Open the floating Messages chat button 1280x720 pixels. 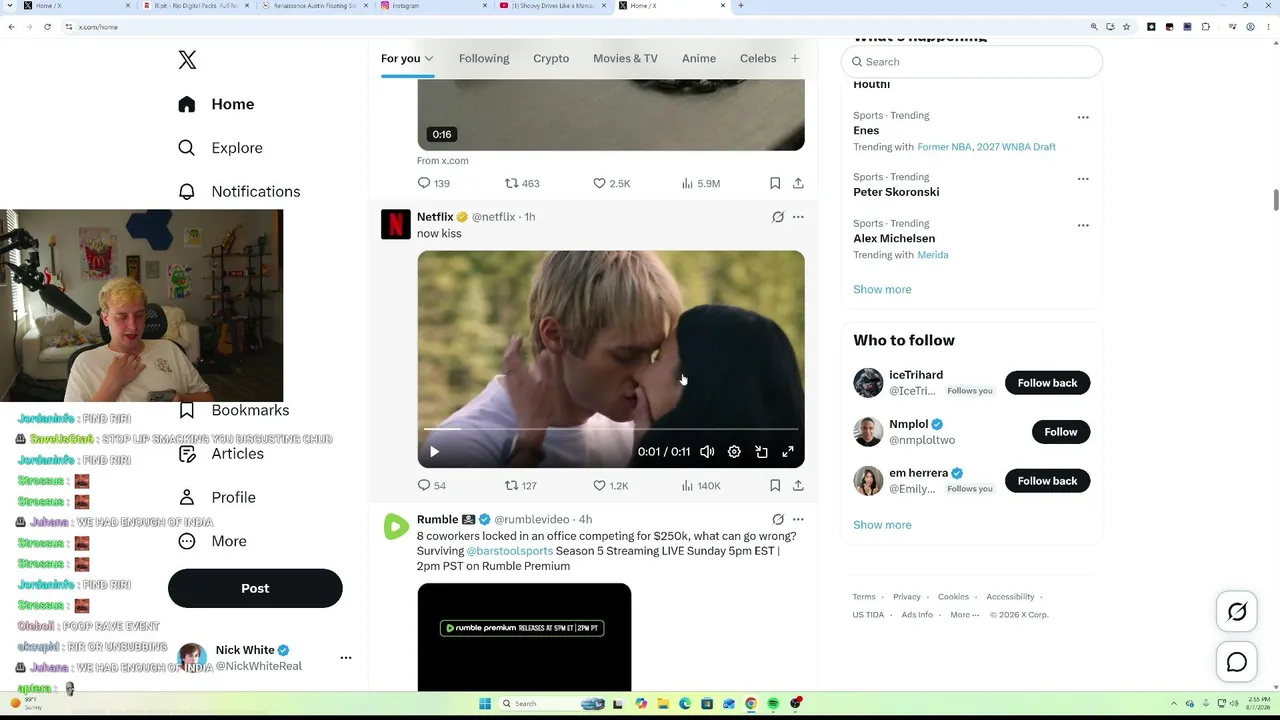(x=1237, y=662)
